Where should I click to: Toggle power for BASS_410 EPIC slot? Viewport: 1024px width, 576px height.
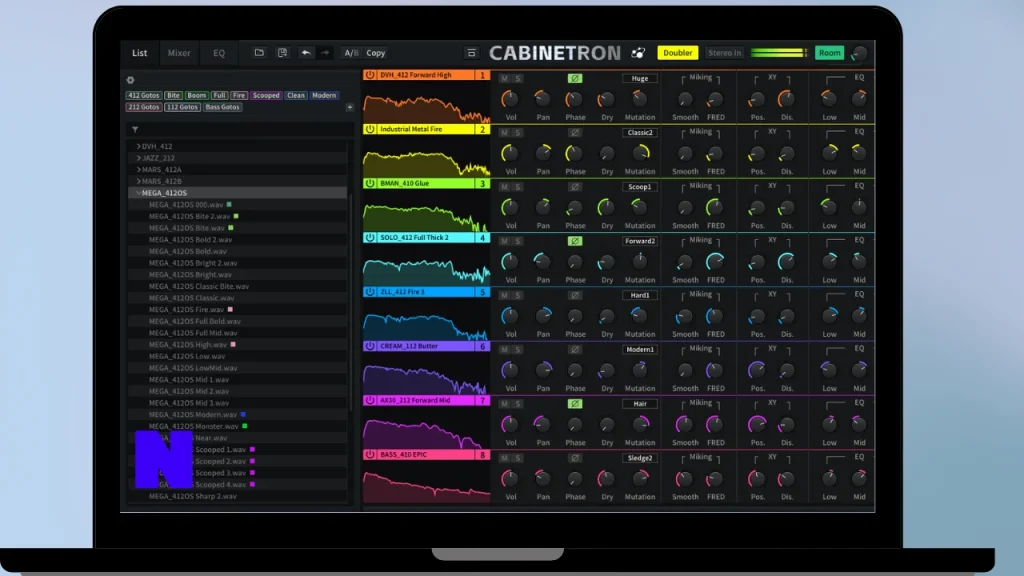pyautogui.click(x=370, y=455)
